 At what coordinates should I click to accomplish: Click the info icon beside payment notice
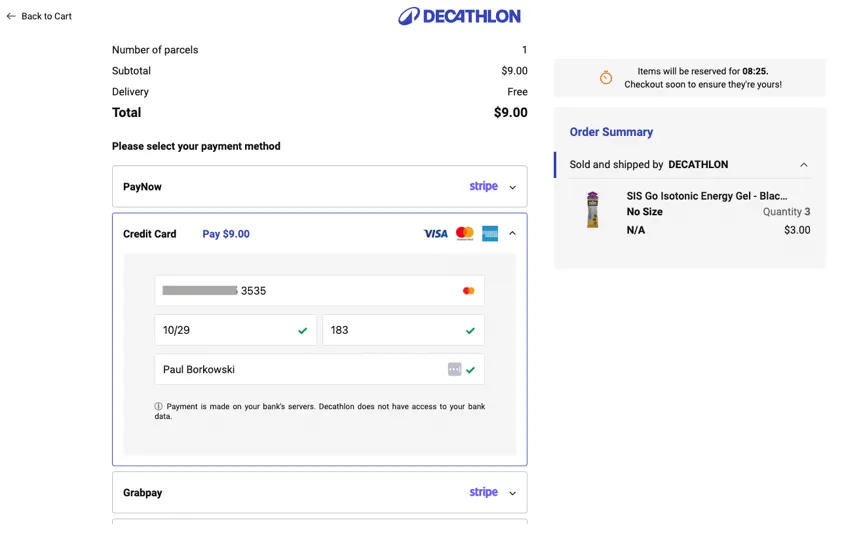point(158,407)
